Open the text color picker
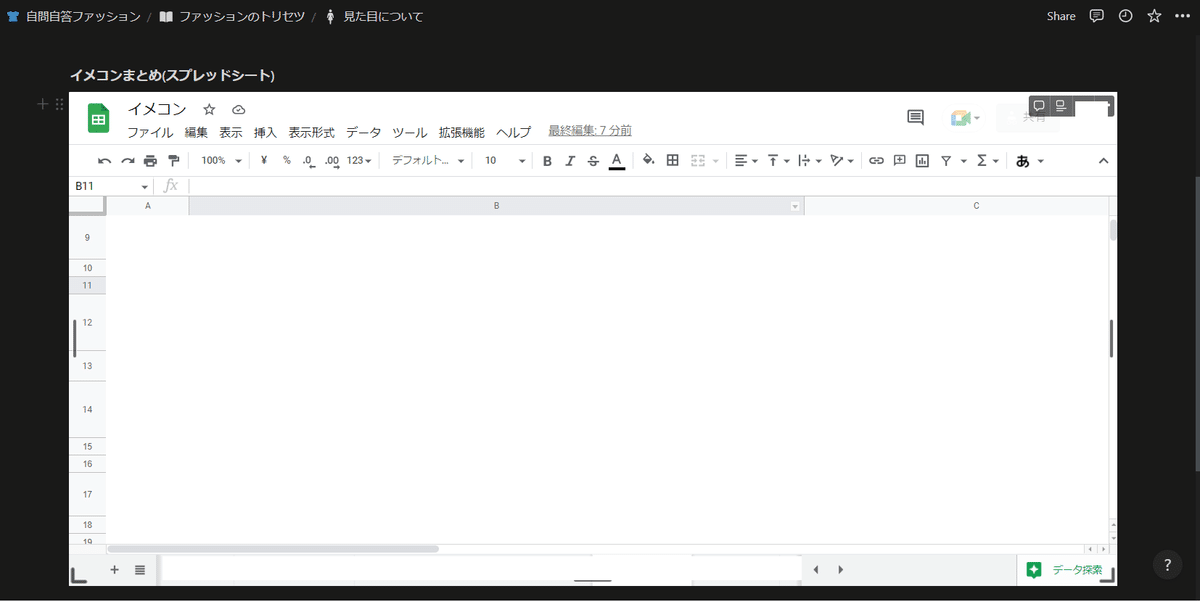This screenshot has width=1200, height=601. click(617, 160)
